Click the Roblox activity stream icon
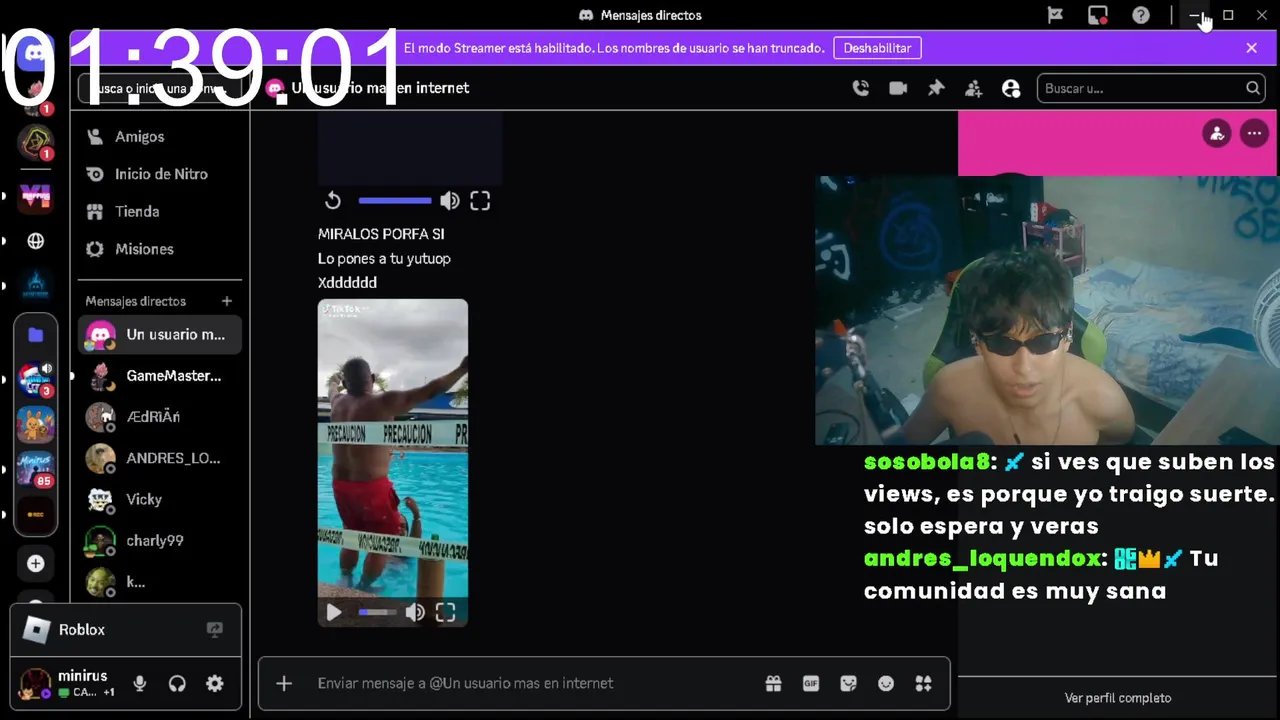Image resolution: width=1280 pixels, height=720 pixels. [x=214, y=629]
